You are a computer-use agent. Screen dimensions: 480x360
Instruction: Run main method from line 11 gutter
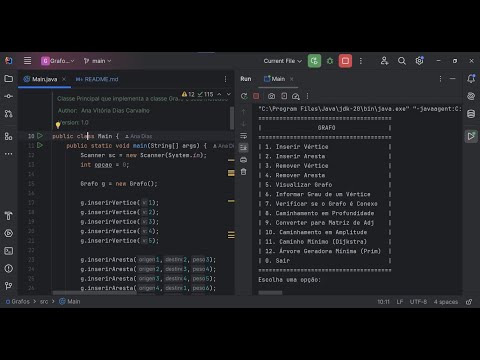point(40,145)
